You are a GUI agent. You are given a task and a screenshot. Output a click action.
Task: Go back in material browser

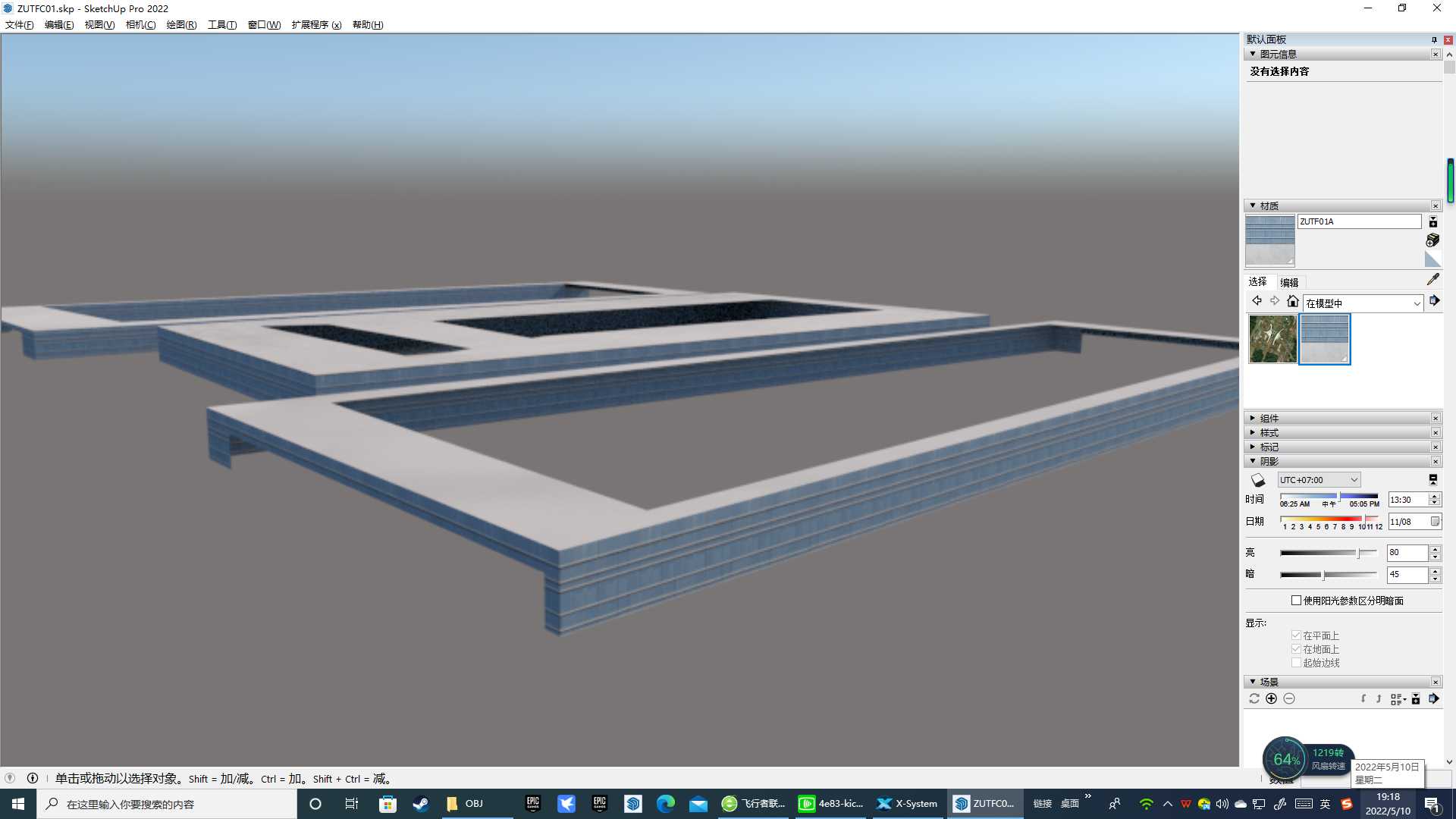(1257, 301)
